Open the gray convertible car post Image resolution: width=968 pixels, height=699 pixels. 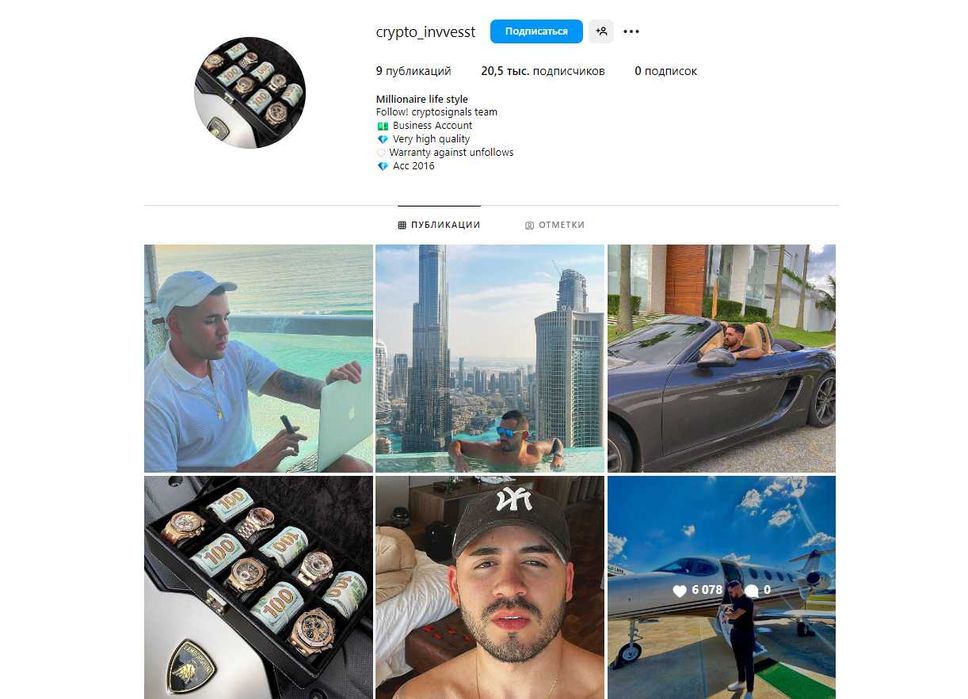point(722,358)
